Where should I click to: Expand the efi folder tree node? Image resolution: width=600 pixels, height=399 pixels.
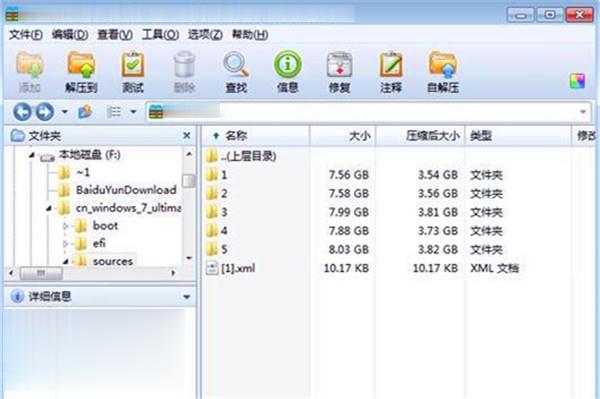coord(65,243)
